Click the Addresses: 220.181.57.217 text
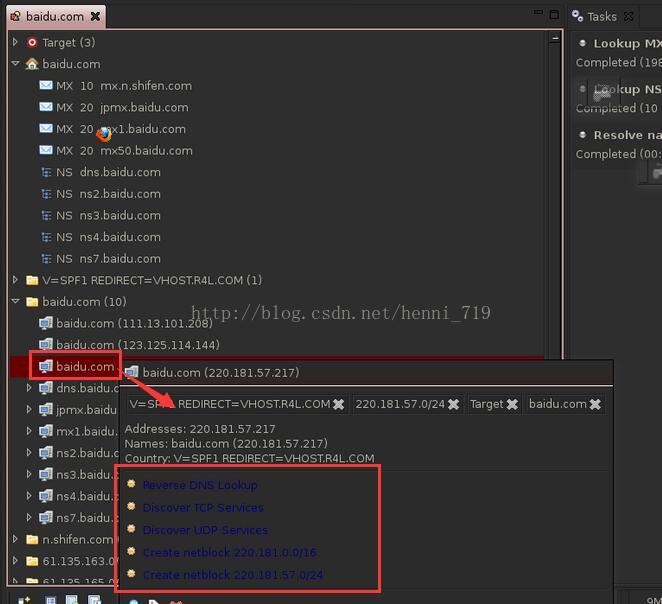 [x=200, y=429]
